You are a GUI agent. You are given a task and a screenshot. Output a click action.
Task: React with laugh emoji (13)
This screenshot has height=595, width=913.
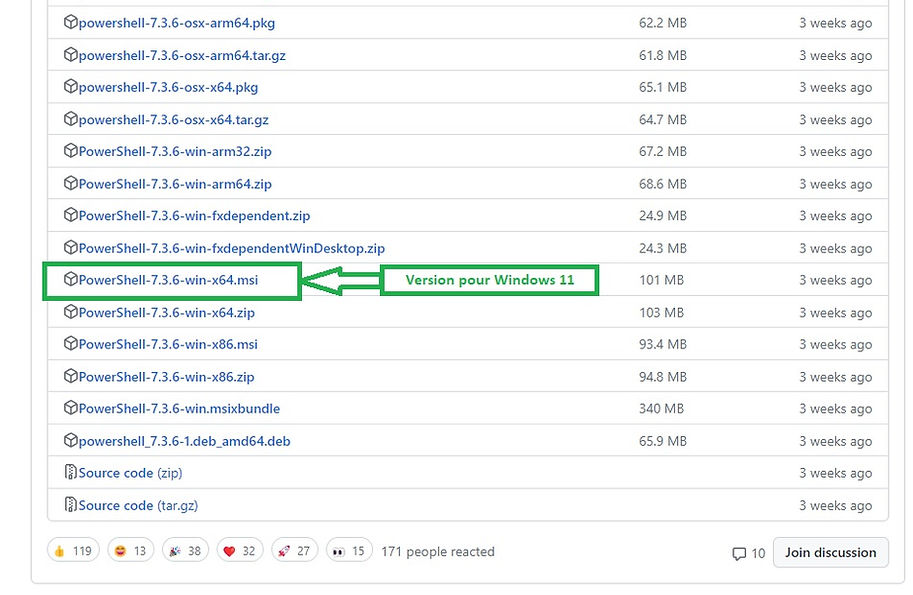click(x=130, y=551)
